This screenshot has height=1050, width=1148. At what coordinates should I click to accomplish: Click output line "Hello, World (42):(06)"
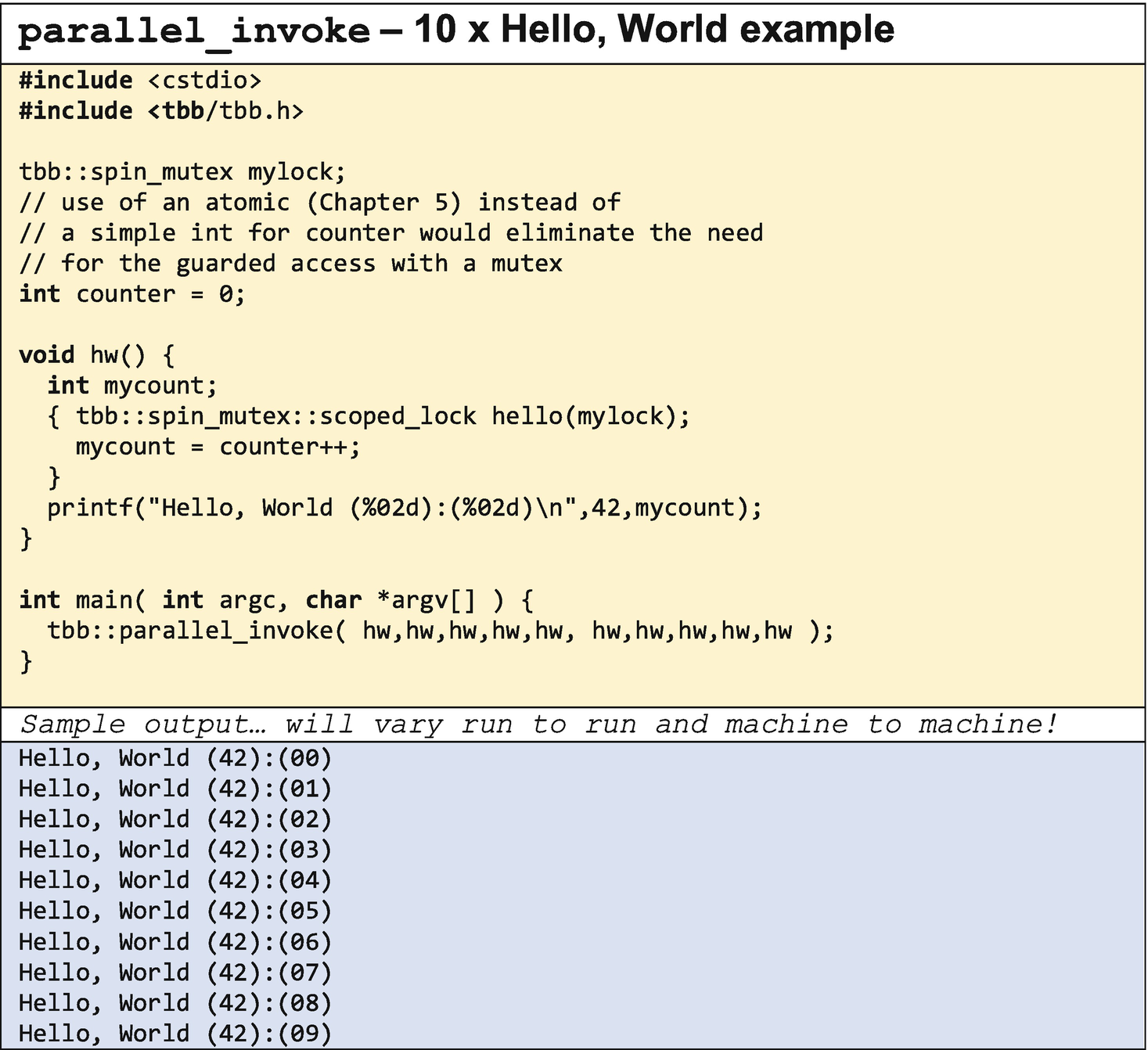pyautogui.click(x=175, y=942)
